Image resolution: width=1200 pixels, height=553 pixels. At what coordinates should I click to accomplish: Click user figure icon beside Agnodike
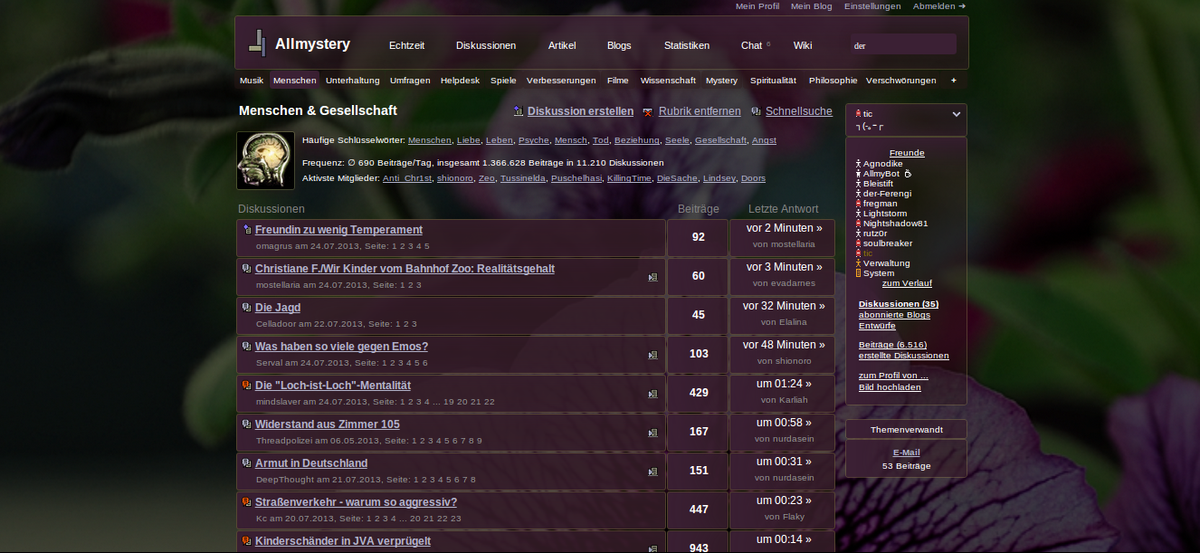(858, 163)
